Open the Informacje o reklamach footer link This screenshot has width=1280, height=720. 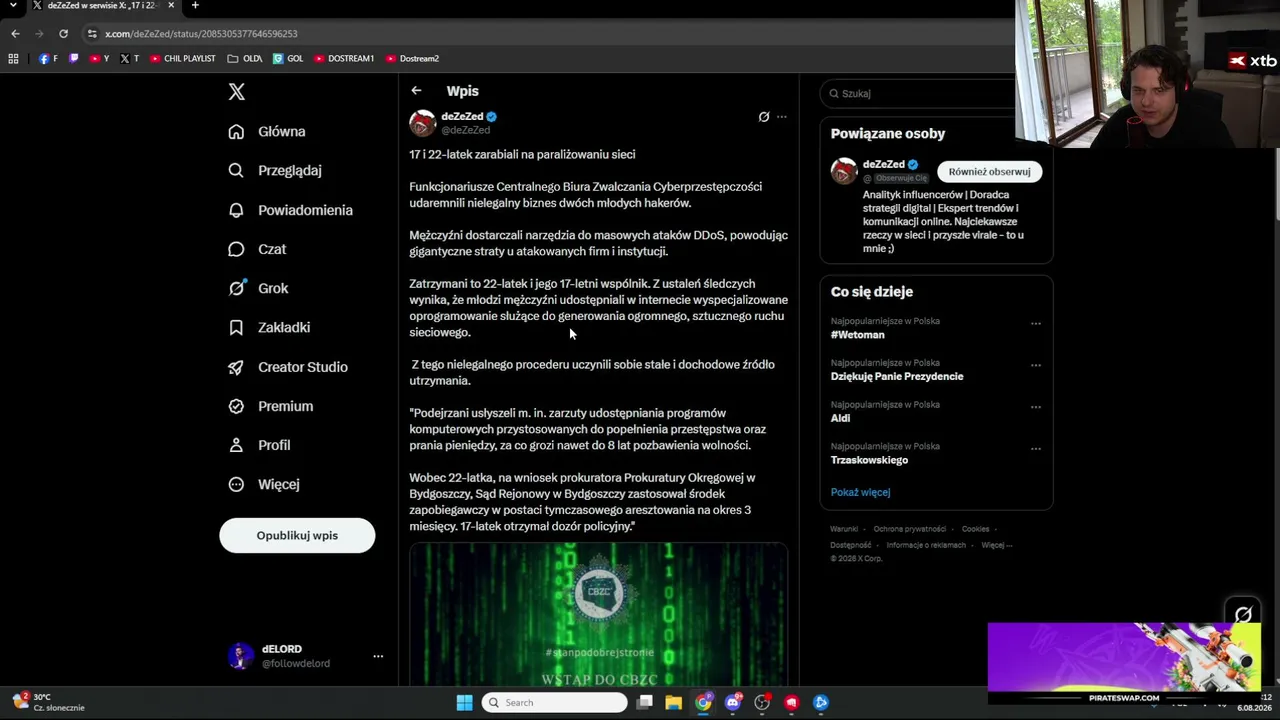926,545
